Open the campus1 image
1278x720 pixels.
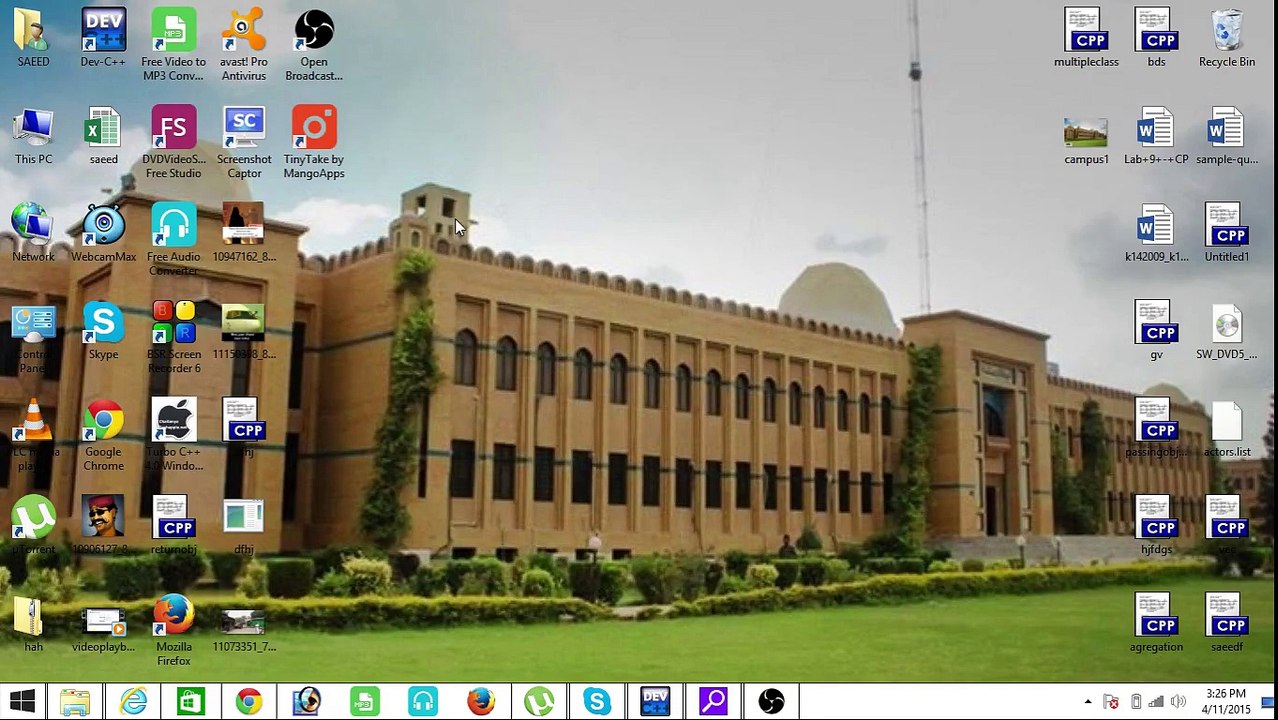(1086, 140)
